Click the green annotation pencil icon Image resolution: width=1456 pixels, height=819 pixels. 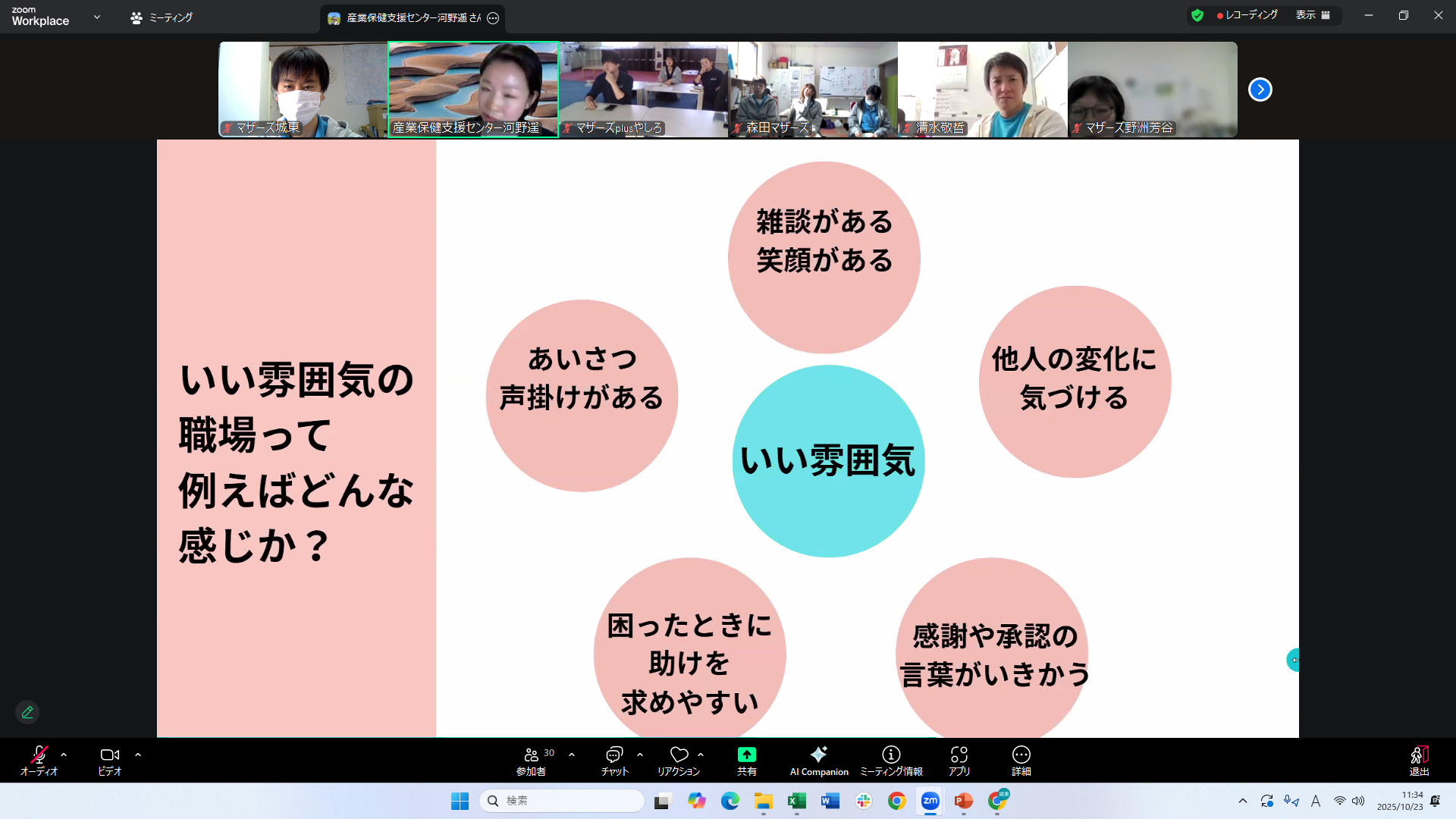coord(27,712)
